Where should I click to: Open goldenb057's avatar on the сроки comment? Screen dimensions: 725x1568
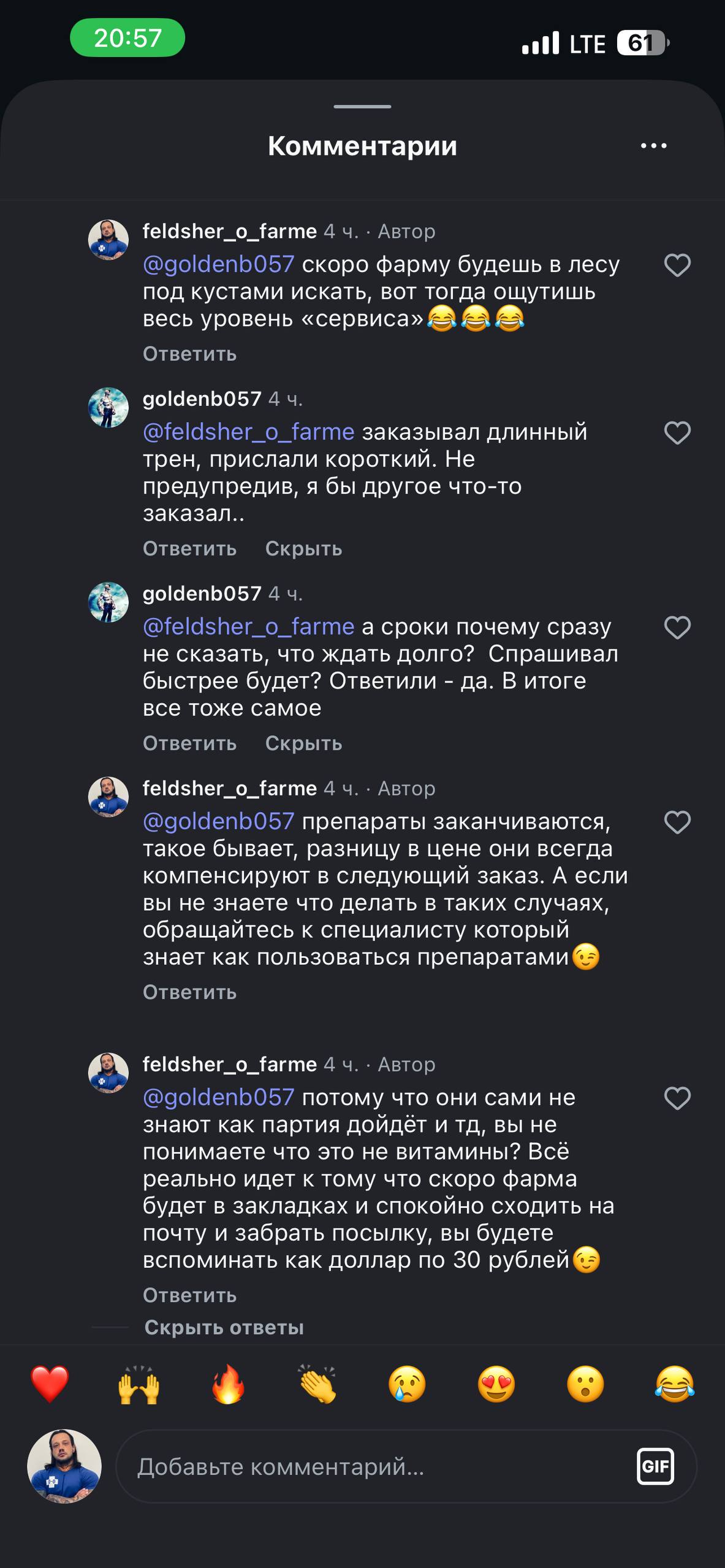[108, 602]
